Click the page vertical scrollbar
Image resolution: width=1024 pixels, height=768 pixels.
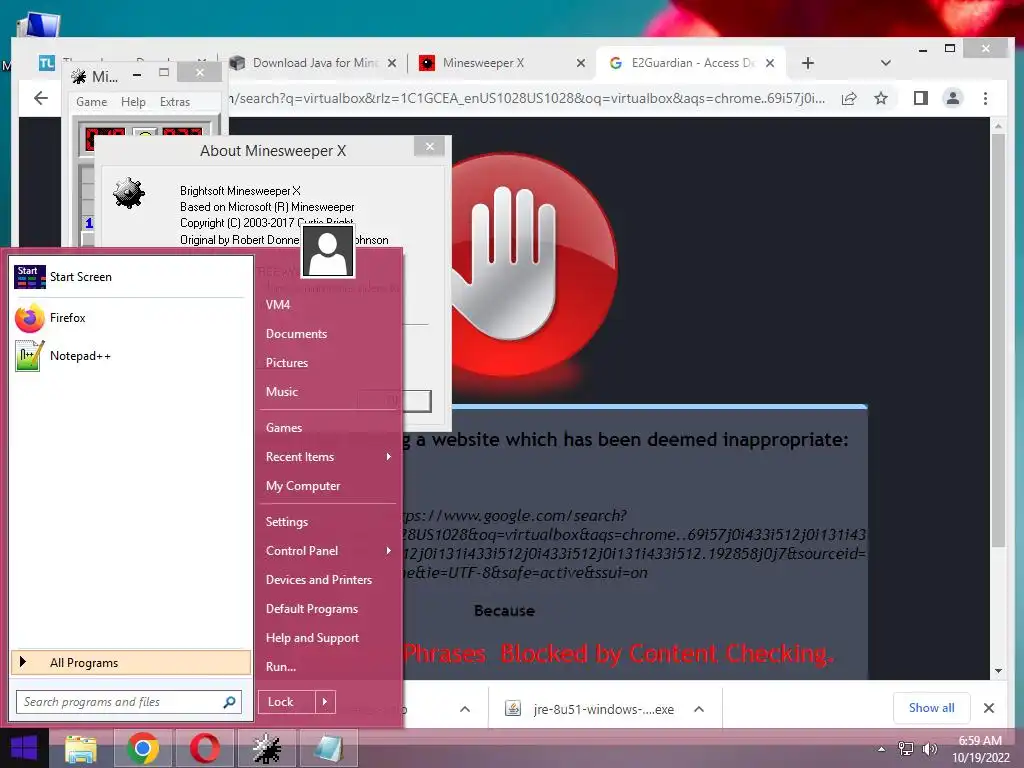[x=998, y=340]
